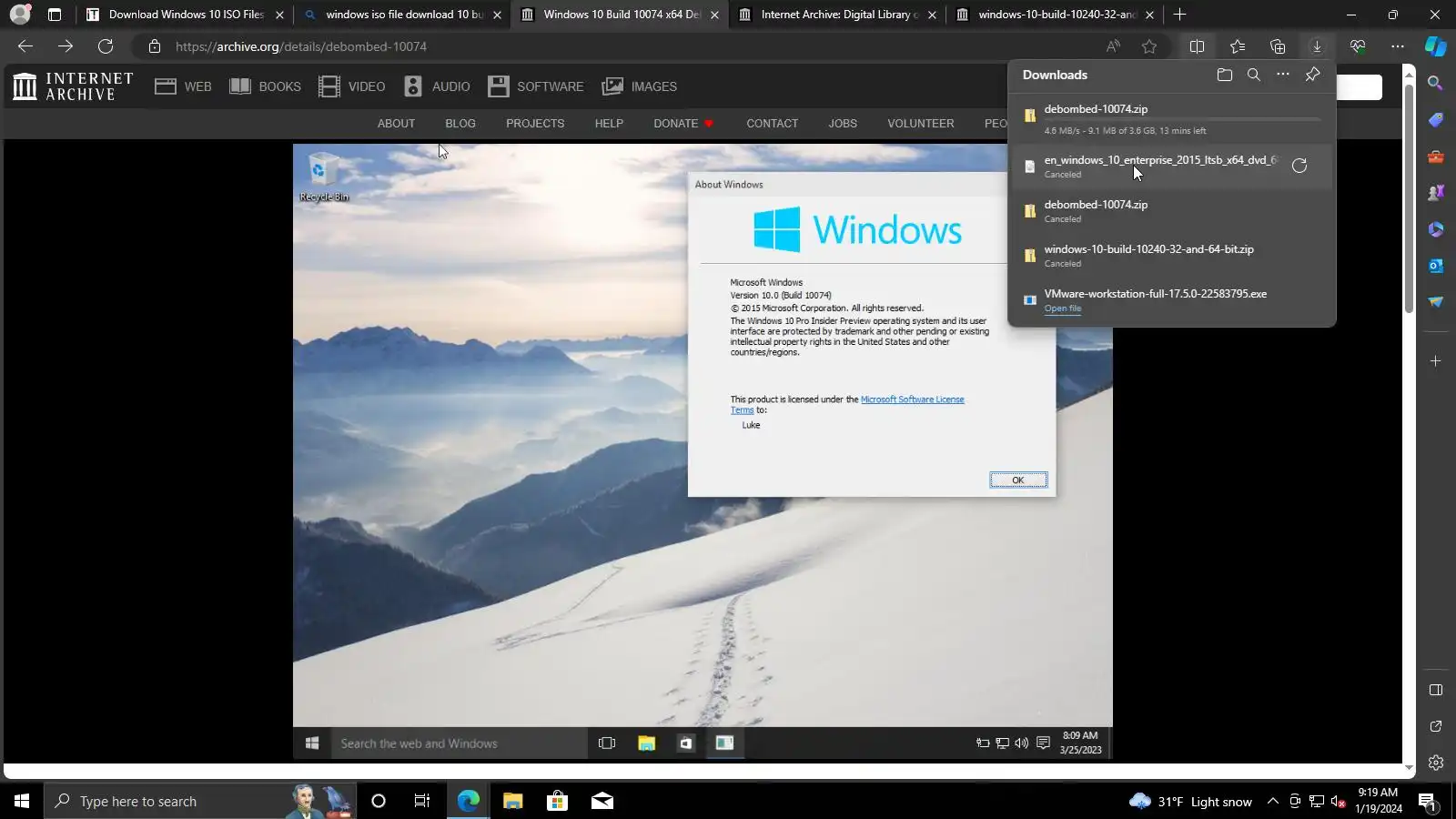1456x819 pixels.
Task: Toggle the Downloads toolbar button
Action: click(1317, 46)
